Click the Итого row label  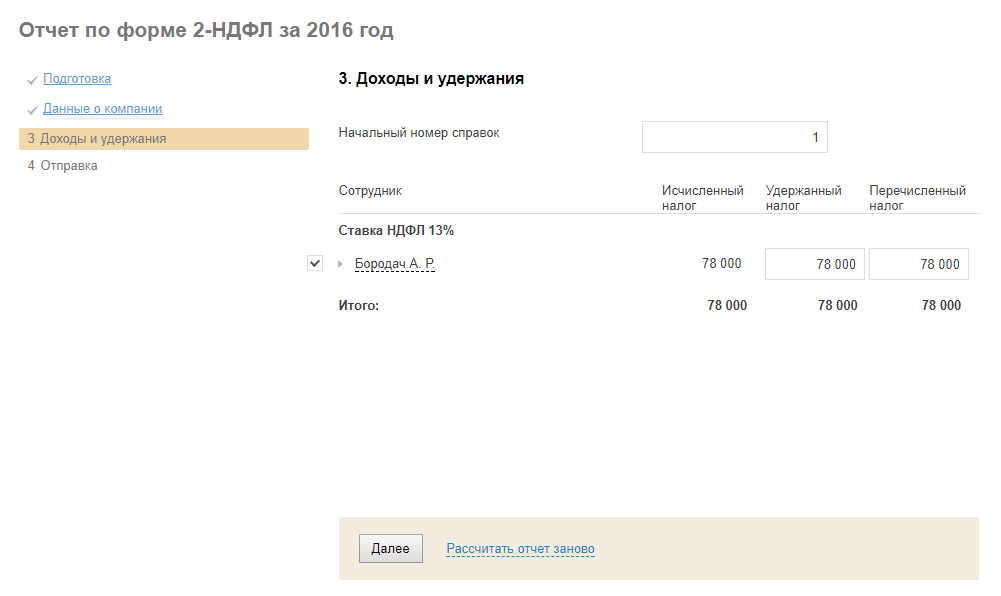tap(359, 306)
